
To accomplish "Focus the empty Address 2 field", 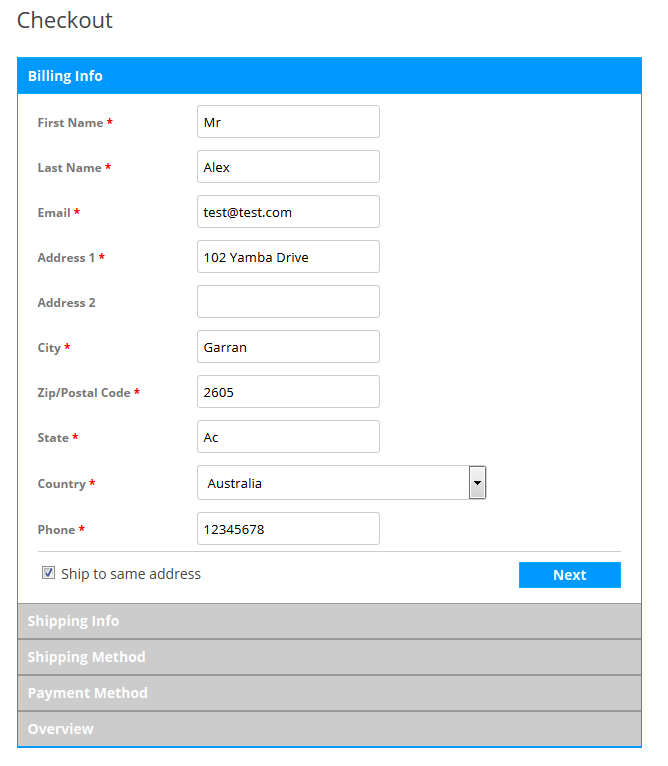I will click(288, 301).
